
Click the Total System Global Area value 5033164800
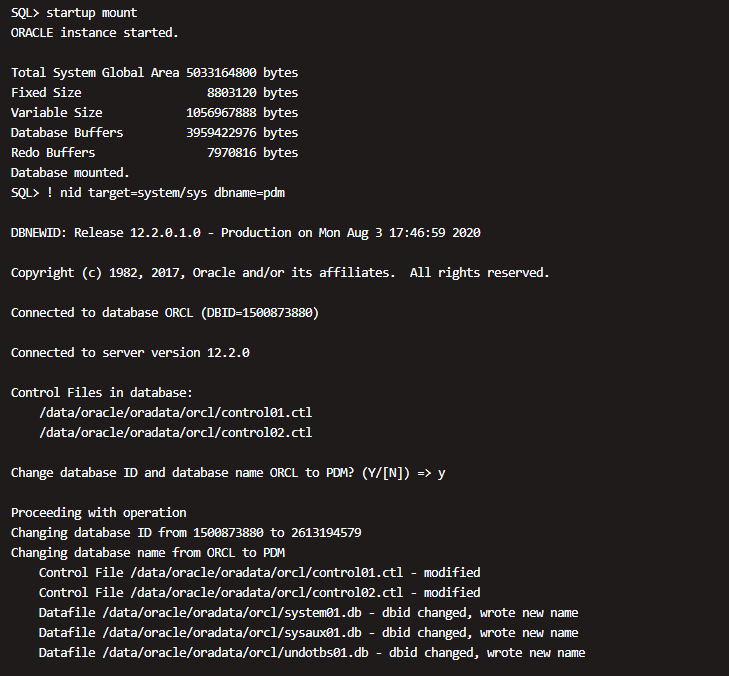point(221,72)
